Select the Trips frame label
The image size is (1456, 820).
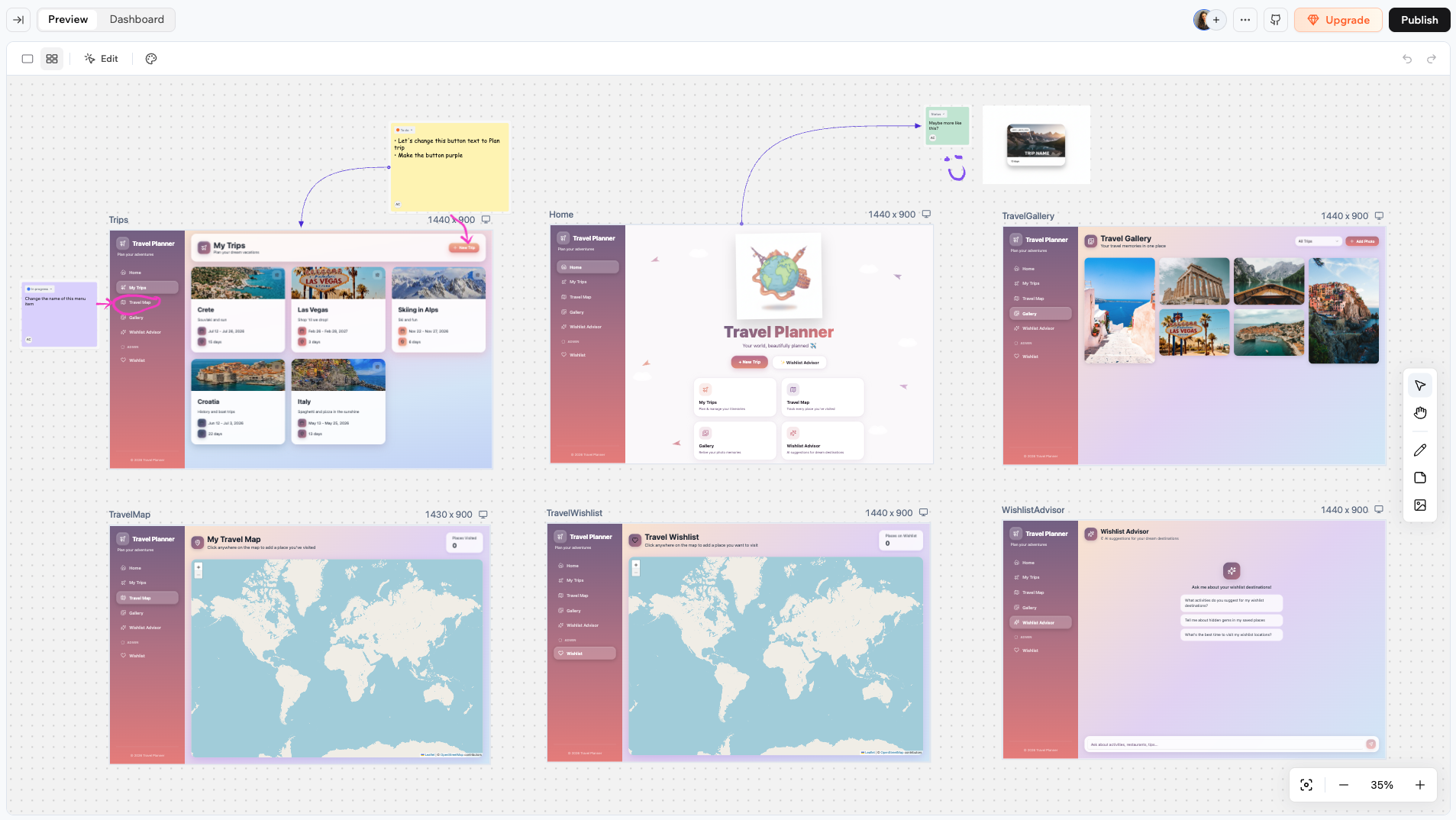[x=118, y=220]
